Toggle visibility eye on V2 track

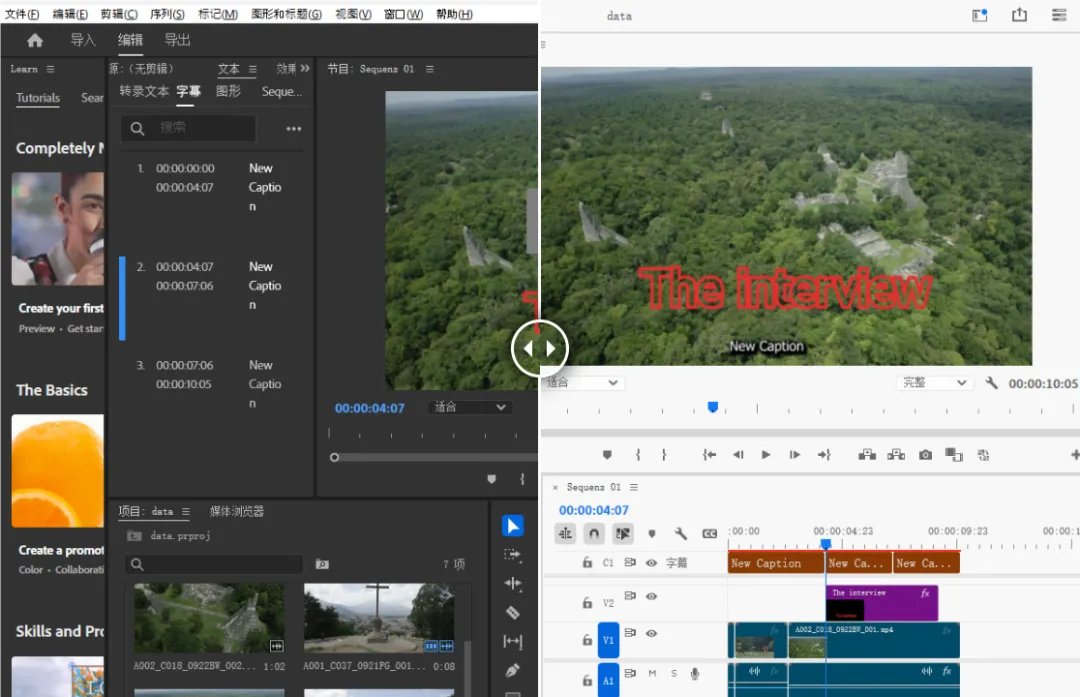click(651, 596)
